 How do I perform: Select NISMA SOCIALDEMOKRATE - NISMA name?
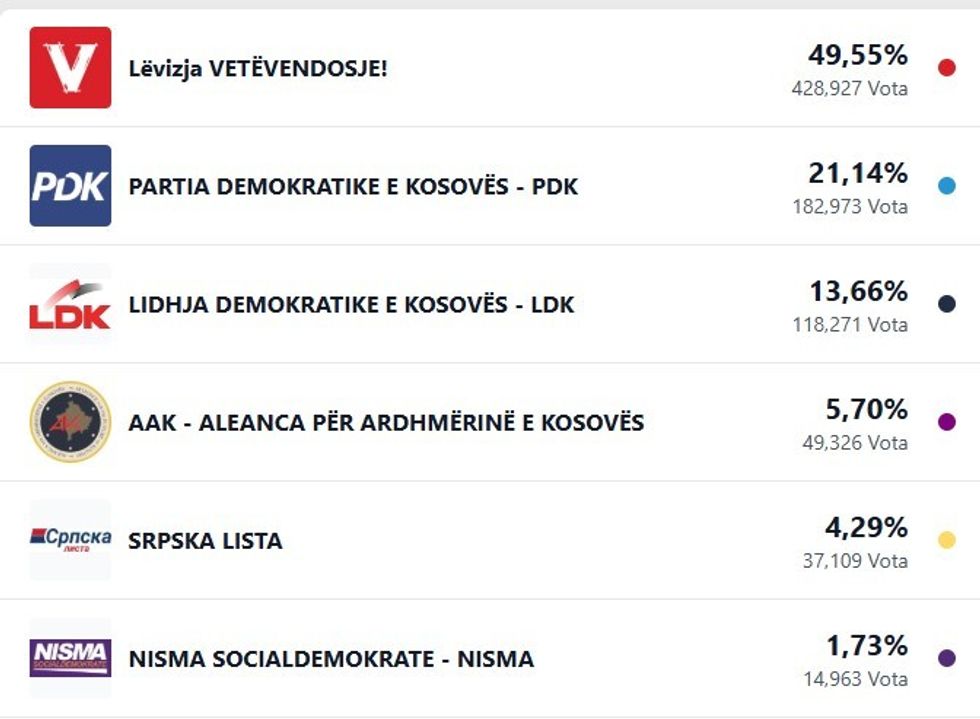point(331,659)
